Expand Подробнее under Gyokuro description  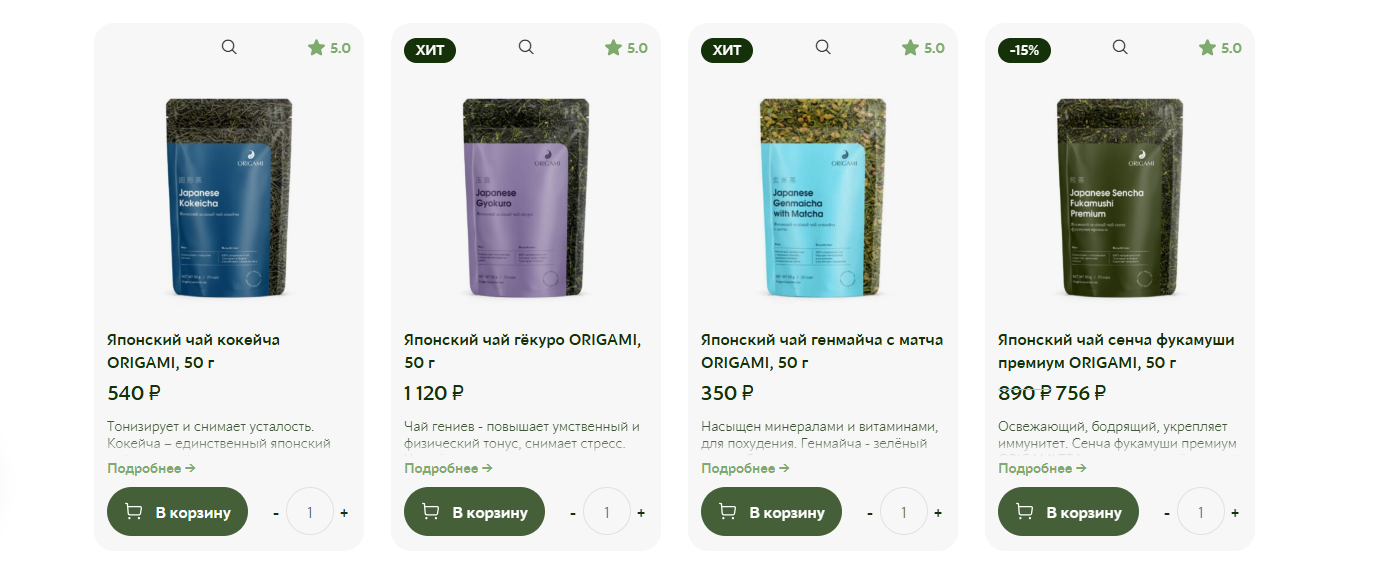pyautogui.click(x=448, y=468)
